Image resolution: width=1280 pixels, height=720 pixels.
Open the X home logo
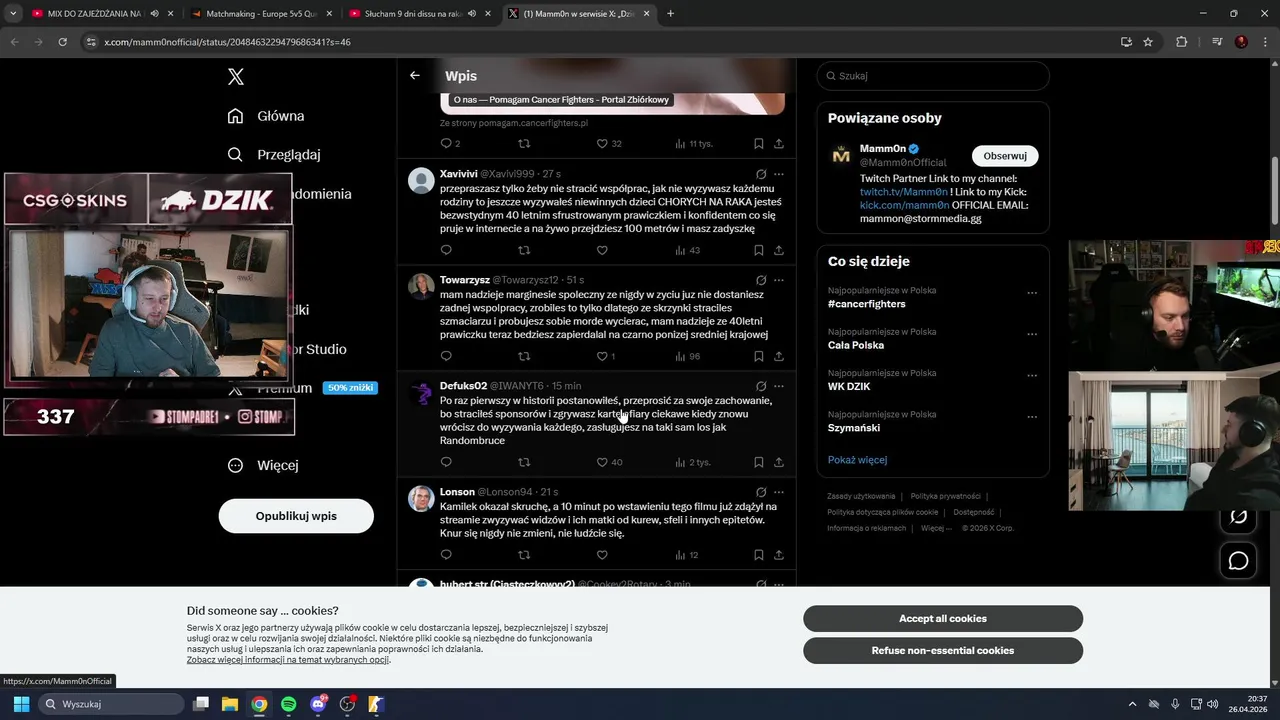(235, 77)
